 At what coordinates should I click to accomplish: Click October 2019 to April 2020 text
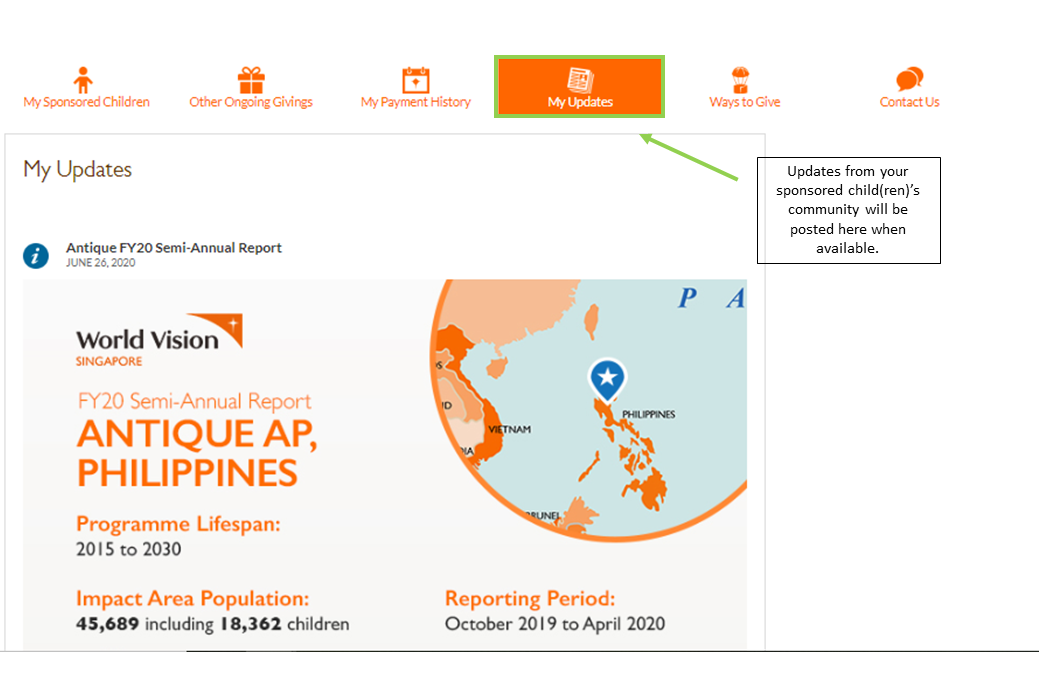coord(555,624)
